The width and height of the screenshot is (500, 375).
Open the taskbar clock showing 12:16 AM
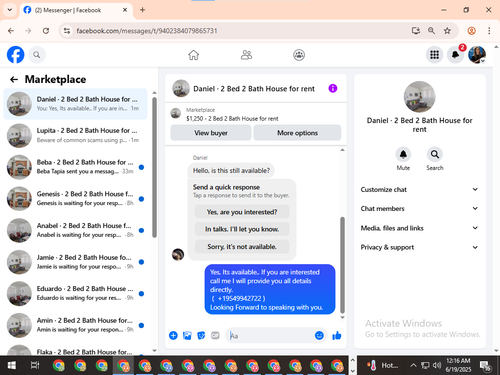458,365
